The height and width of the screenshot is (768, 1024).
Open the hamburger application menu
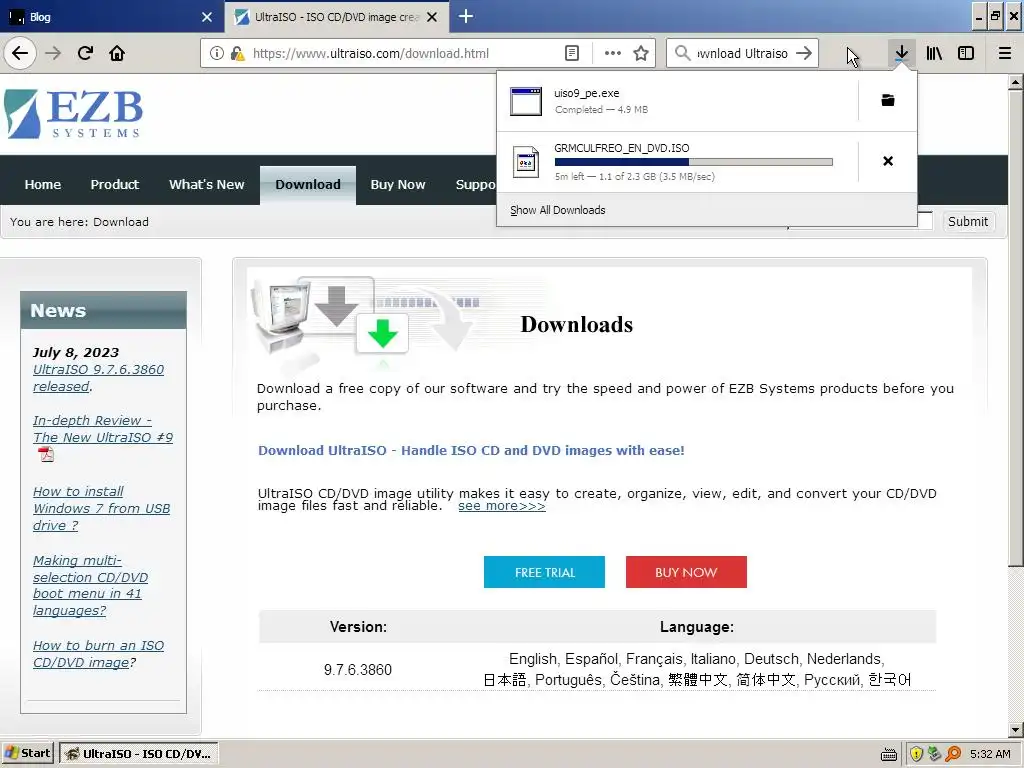(x=1005, y=53)
